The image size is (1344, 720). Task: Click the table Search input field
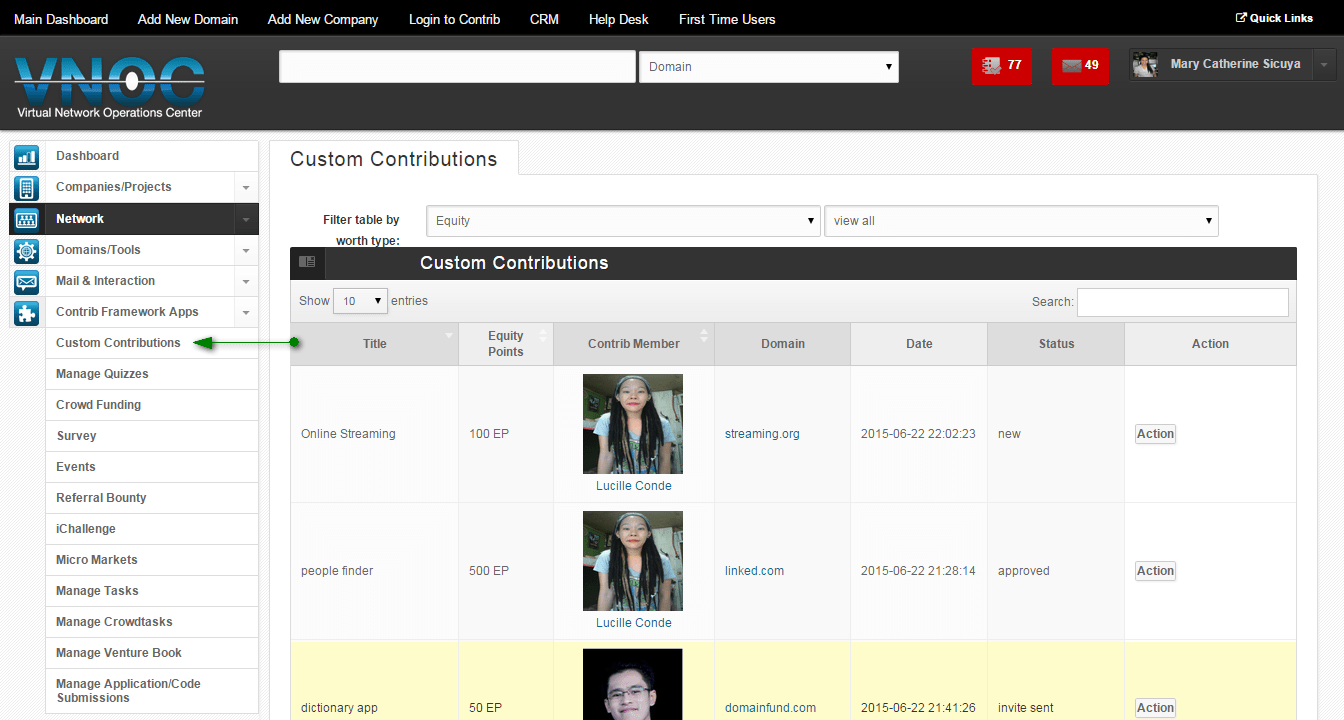pyautogui.click(x=1183, y=302)
